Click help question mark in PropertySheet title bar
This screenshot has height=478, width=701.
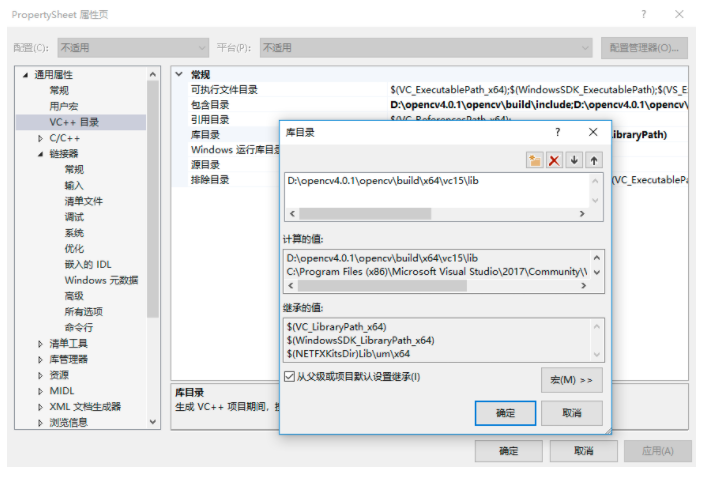[643, 14]
